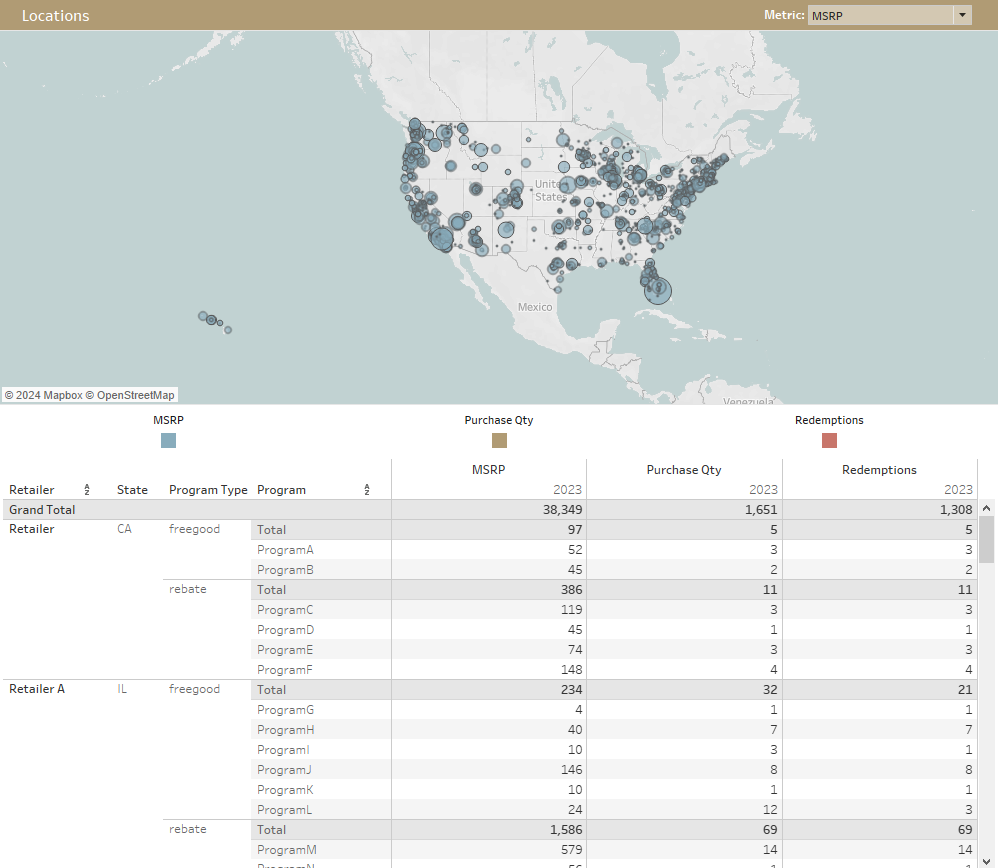This screenshot has width=998, height=868.
Task: Click the sort icon beside Retailer header
Action: coord(87,490)
